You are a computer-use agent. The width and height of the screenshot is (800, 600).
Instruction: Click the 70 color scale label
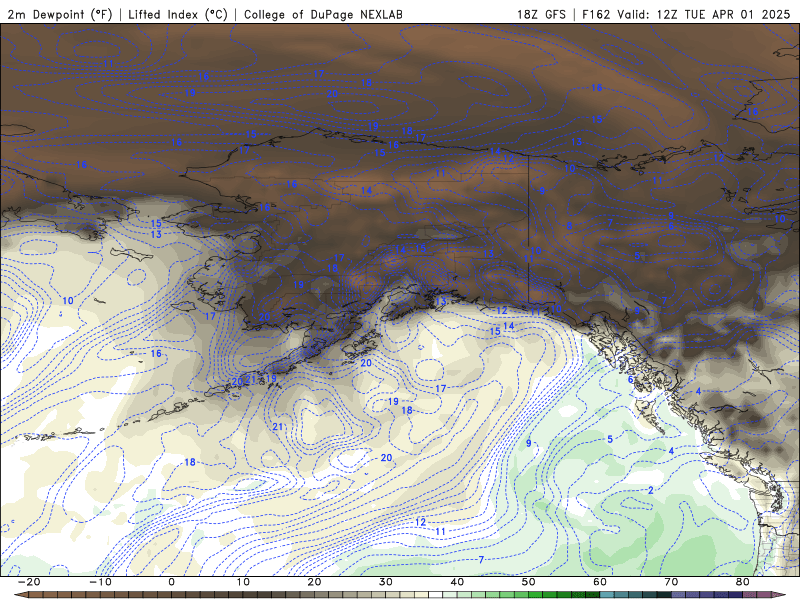[671, 582]
